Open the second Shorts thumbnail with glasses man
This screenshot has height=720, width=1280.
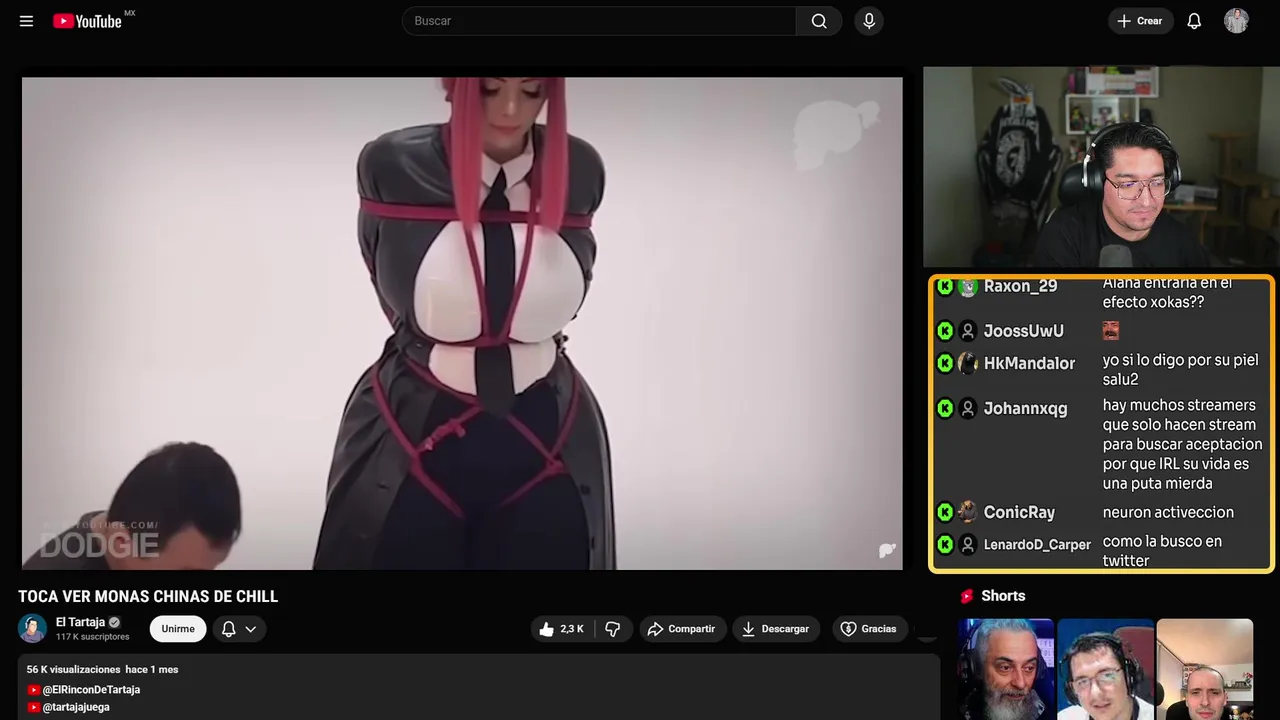(x=1105, y=669)
